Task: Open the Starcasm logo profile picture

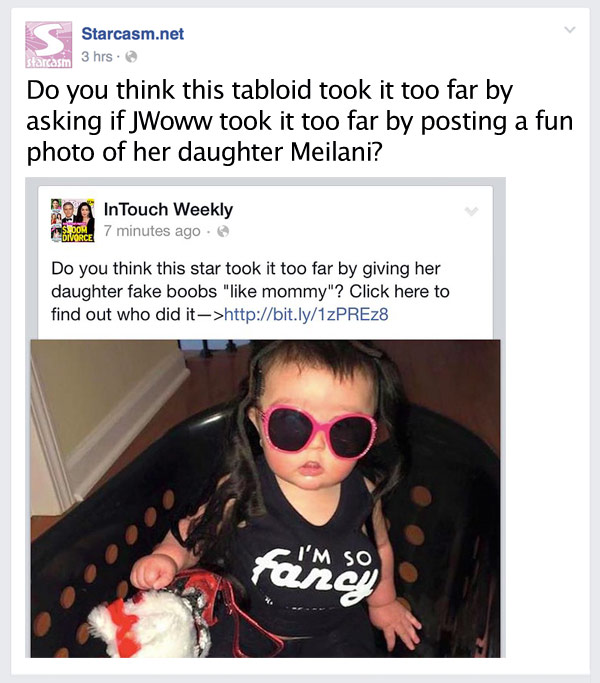Action: [48, 45]
